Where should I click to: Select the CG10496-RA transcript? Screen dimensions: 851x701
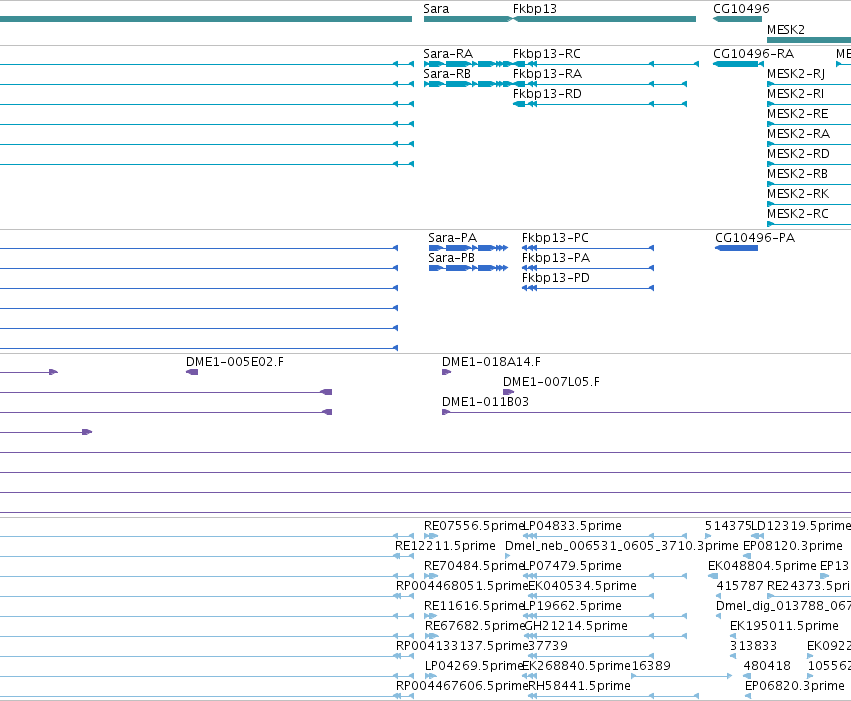coord(739,64)
